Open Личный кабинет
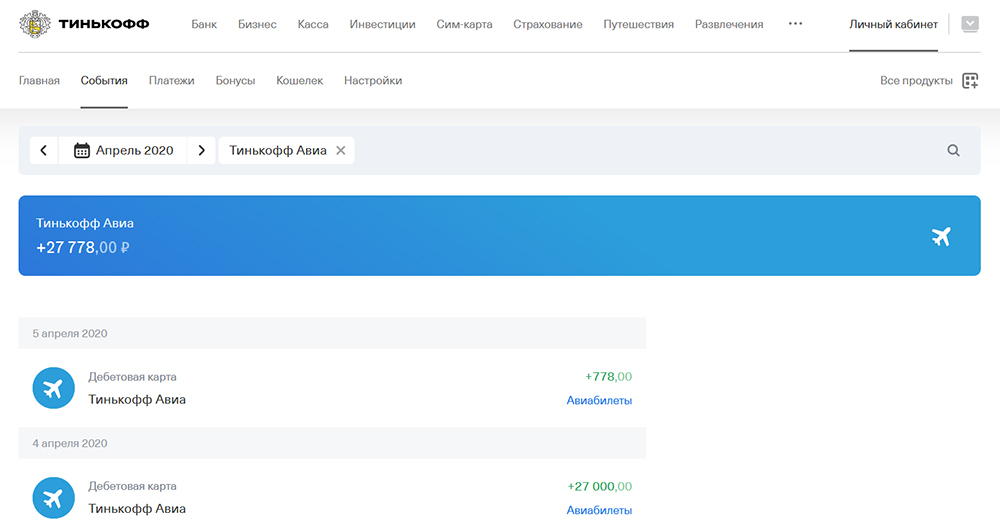 pyautogui.click(x=893, y=24)
